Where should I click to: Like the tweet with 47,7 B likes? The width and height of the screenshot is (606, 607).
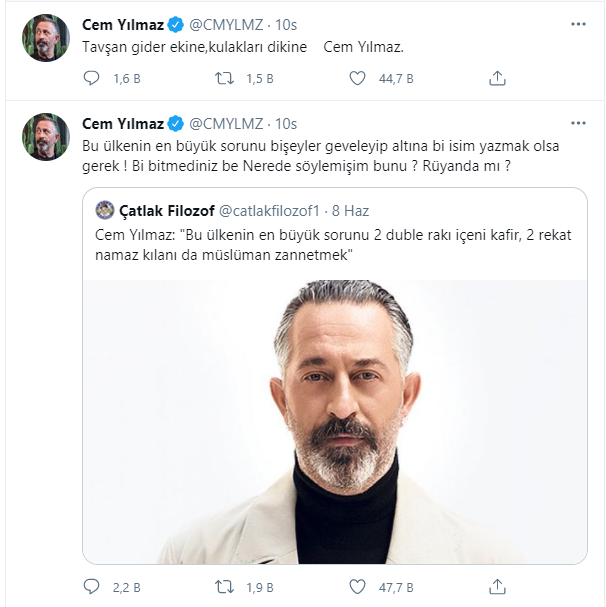point(357,587)
